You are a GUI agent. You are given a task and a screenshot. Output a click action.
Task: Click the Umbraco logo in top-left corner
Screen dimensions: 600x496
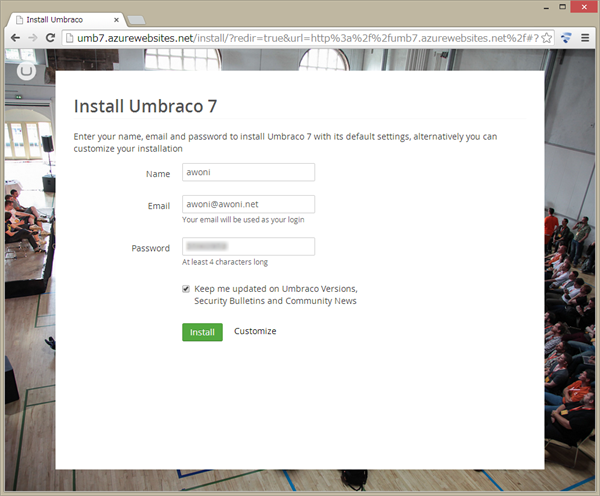[x=25, y=70]
